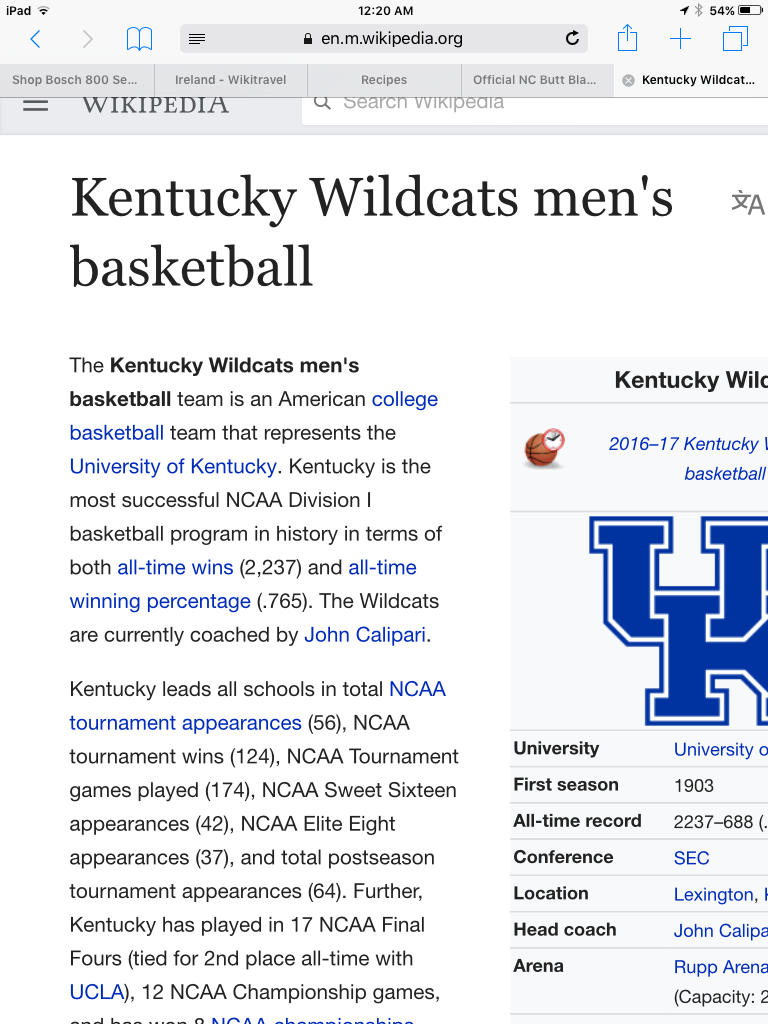Open the share sheet icon
The width and height of the screenshot is (768, 1024).
(x=627, y=39)
